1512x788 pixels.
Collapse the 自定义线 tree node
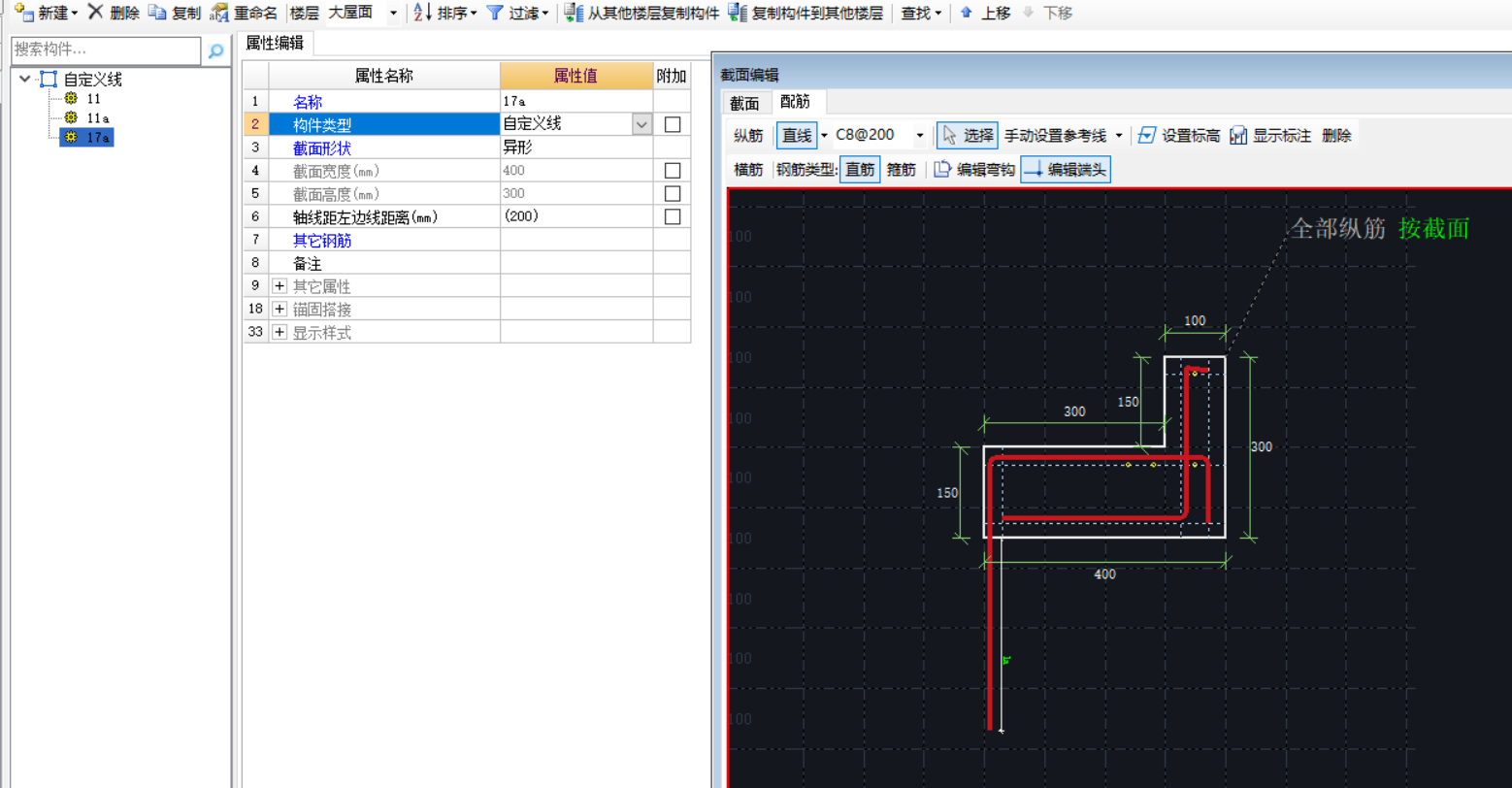click(24, 80)
